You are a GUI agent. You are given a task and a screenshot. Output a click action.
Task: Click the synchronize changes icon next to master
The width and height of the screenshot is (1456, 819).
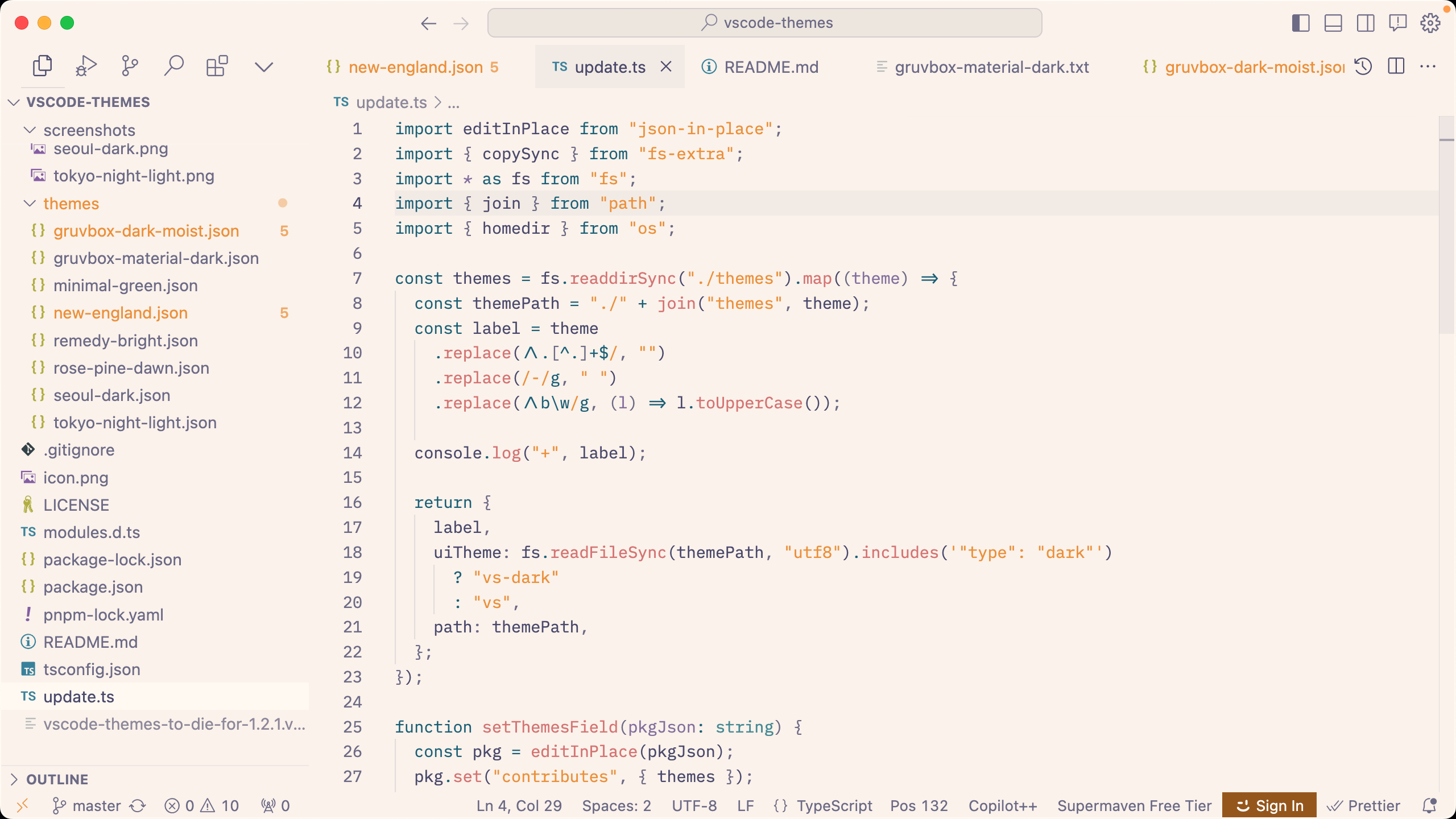138,805
